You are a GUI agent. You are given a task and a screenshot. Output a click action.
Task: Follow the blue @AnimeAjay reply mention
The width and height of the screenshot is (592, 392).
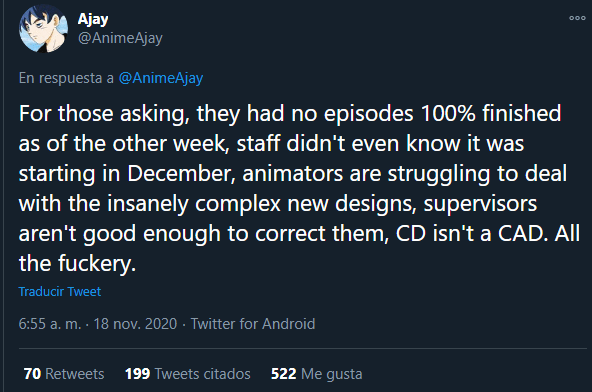pyautogui.click(x=161, y=78)
